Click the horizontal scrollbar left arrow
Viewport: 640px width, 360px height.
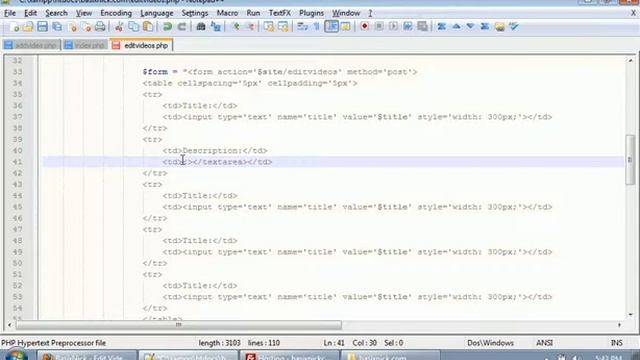[10, 325]
